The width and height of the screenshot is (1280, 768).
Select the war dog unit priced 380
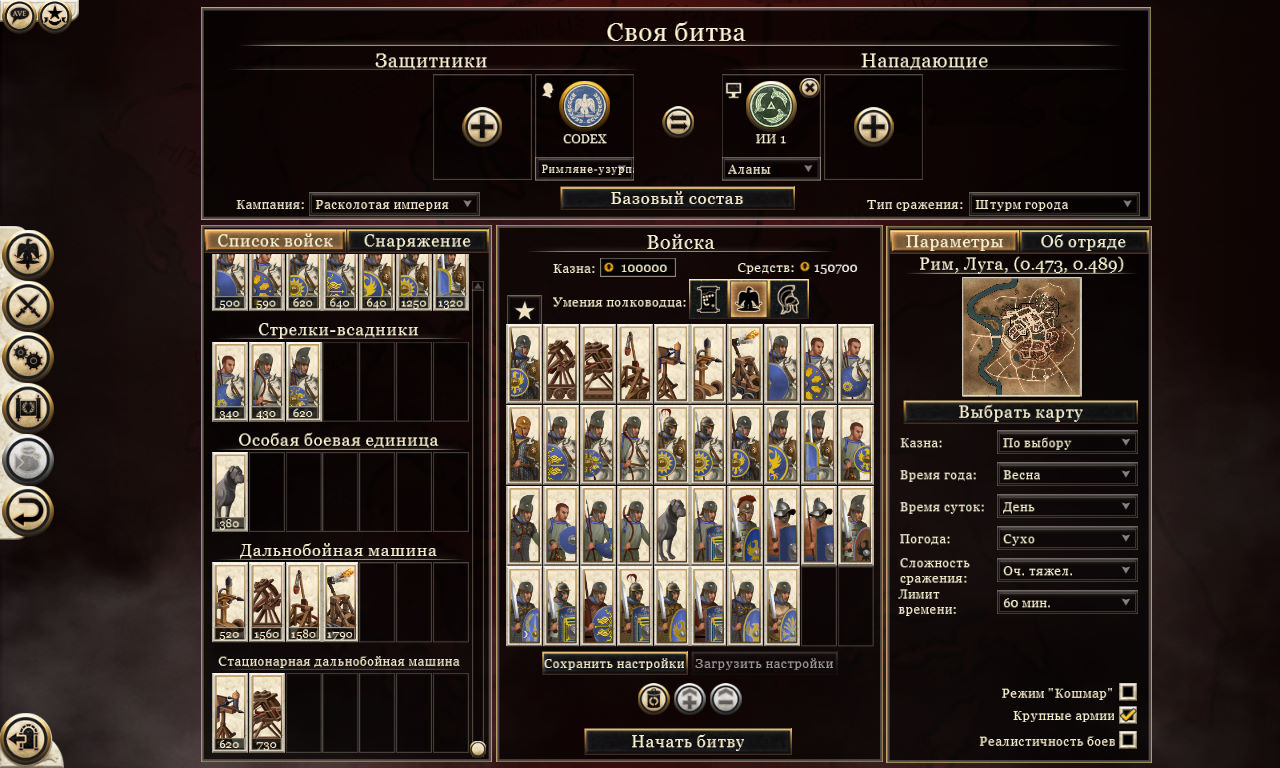coord(230,491)
